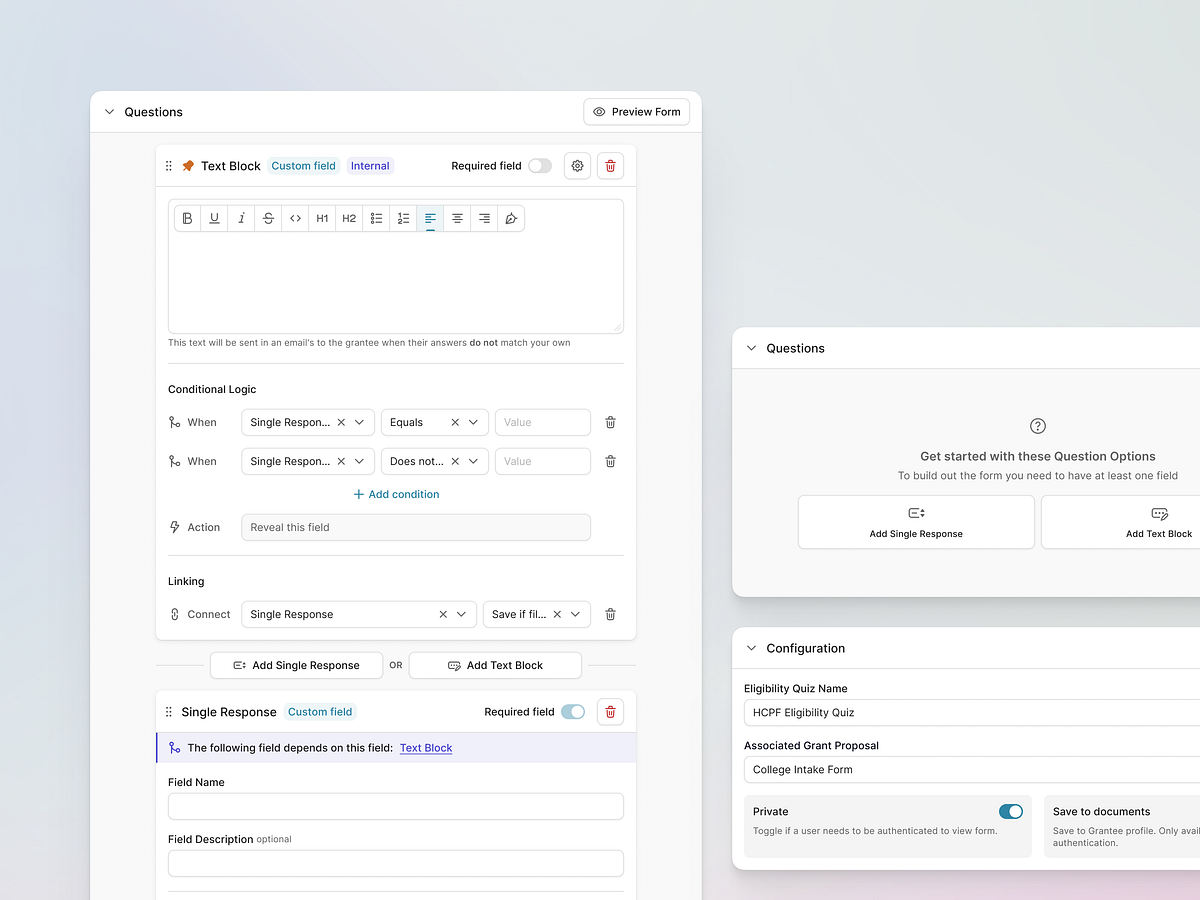This screenshot has height=900, width=1200.
Task: Click the Preview Form button
Action: point(636,111)
